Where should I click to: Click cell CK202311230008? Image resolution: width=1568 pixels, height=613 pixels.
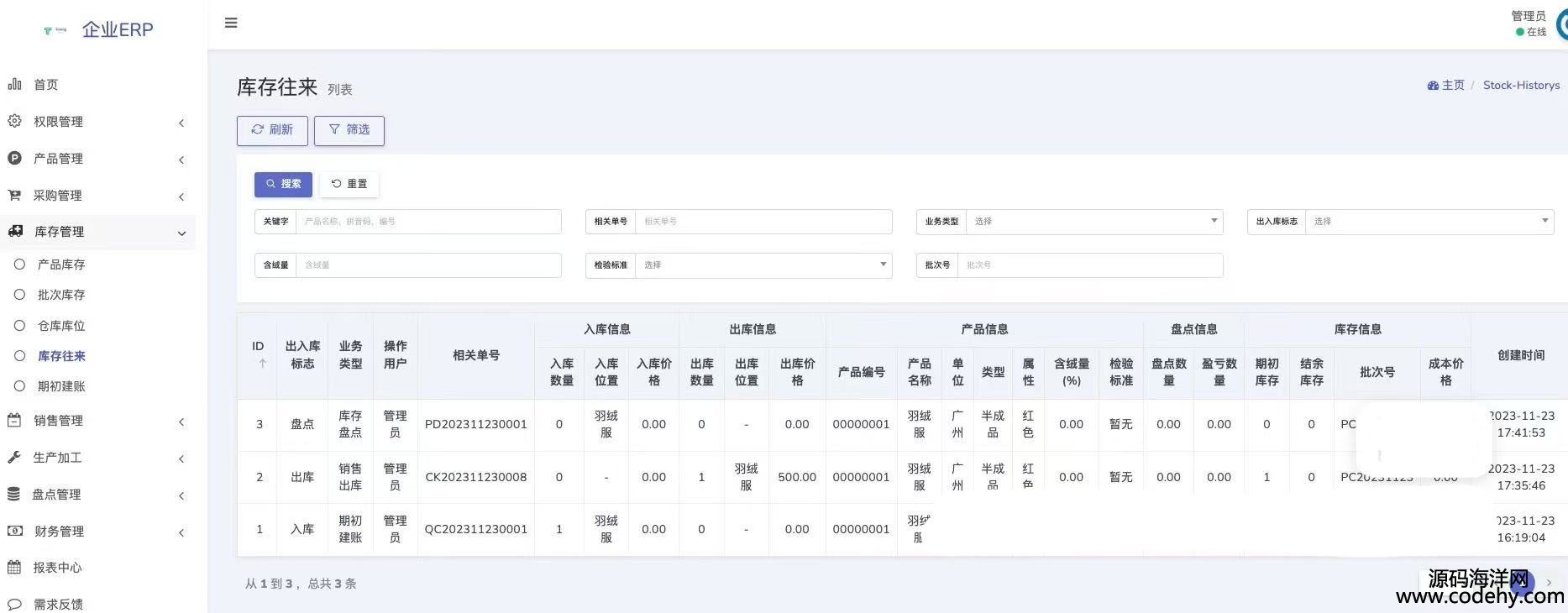476,478
